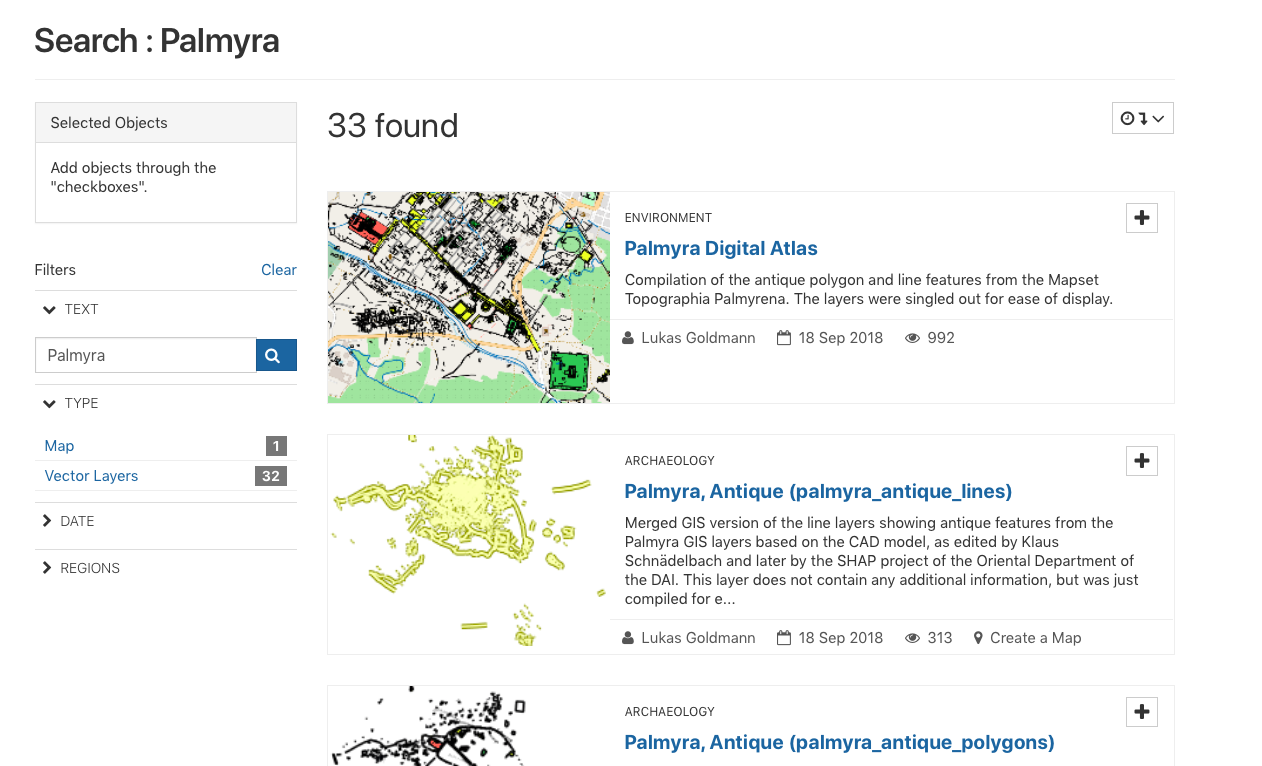Viewport: 1262px width, 766px height.
Task: Click Create a Map link
Action: (1036, 638)
